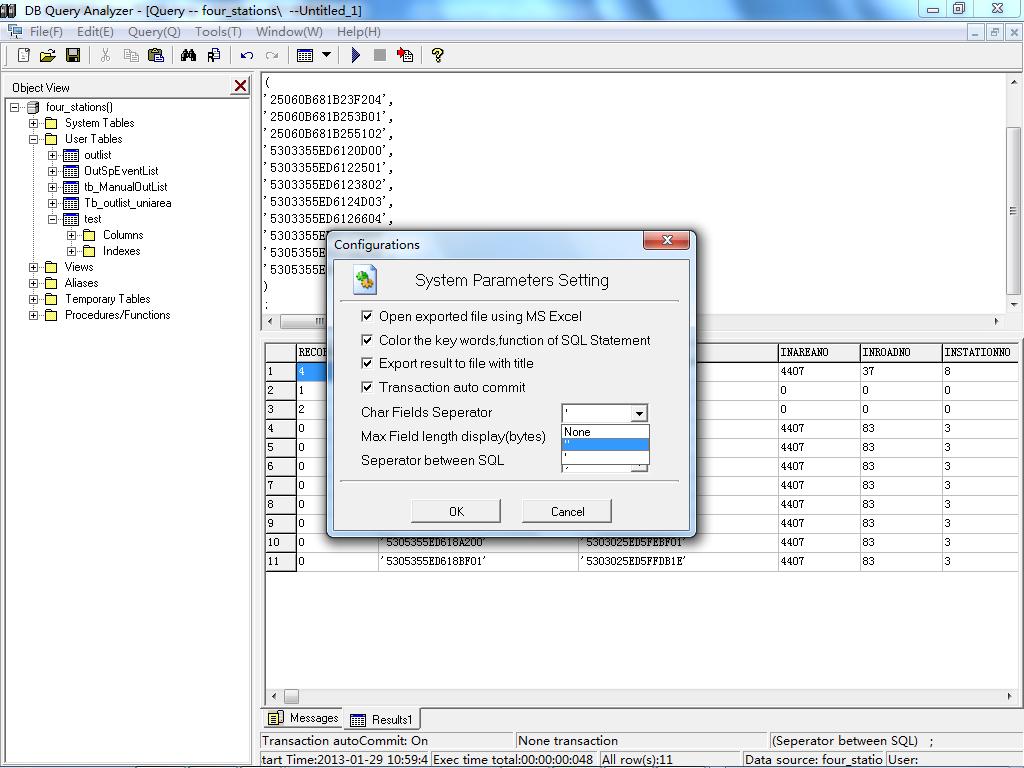Save the query with the floppy disk icon
This screenshot has width=1024, height=768.
(x=72, y=55)
